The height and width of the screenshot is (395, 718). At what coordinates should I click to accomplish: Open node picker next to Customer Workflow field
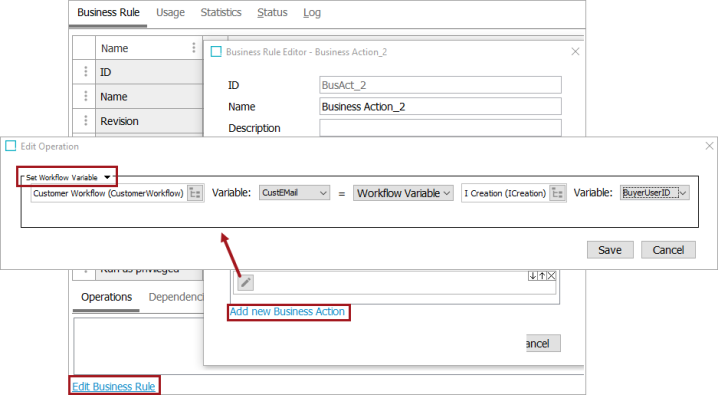tap(195, 193)
